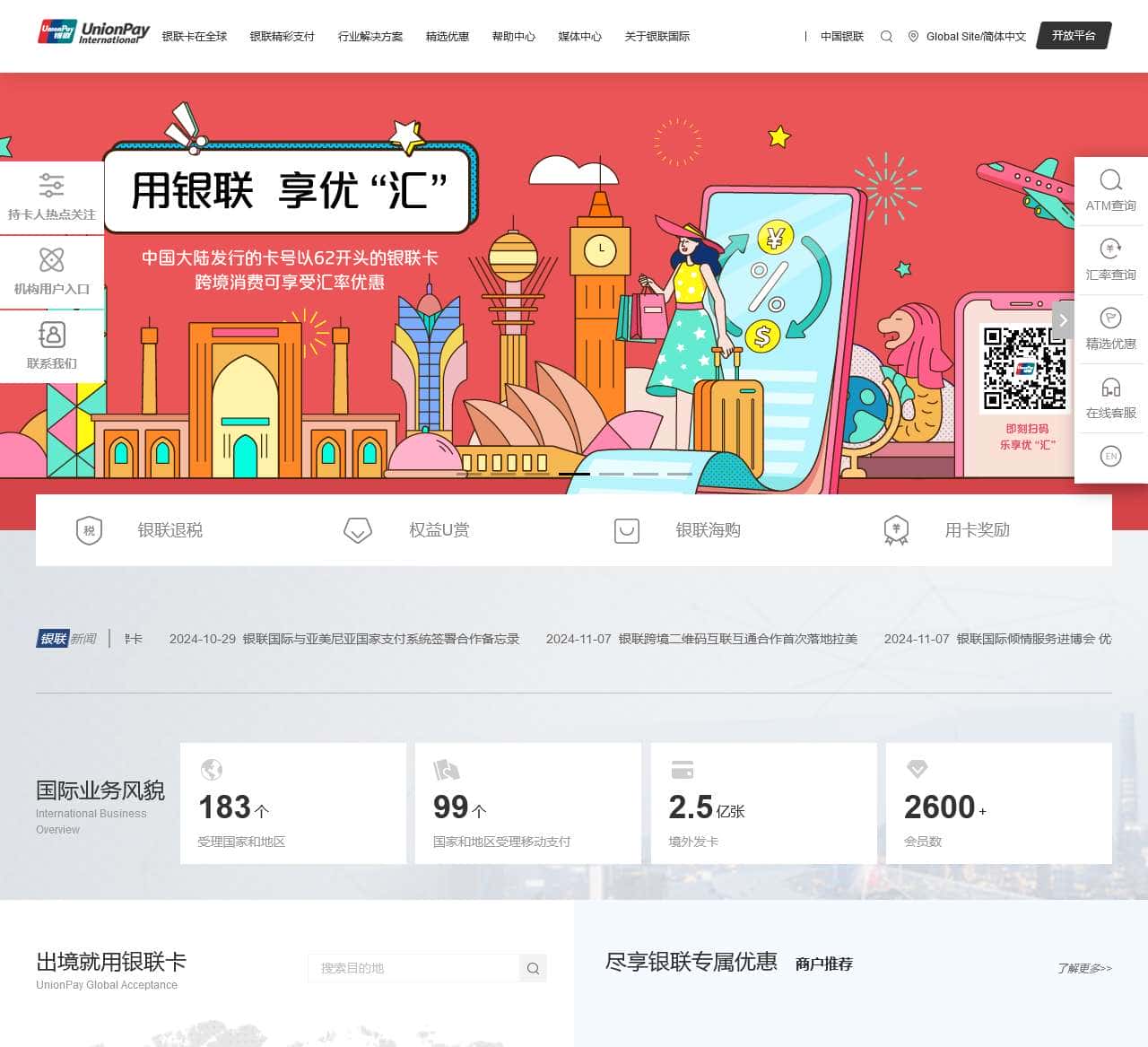The image size is (1148, 1047).
Task: Open 精选优惠 sidebar icon
Action: click(1110, 318)
